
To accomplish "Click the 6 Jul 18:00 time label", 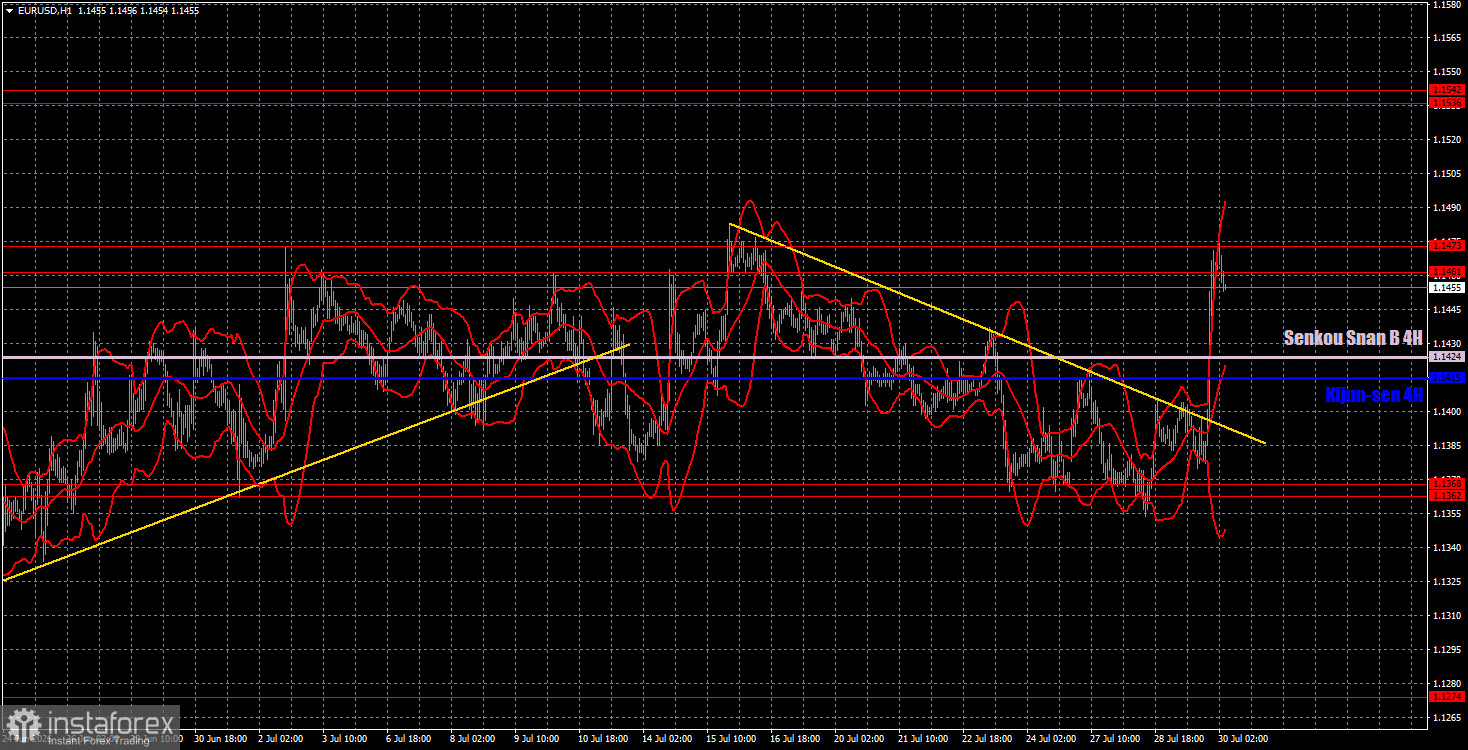I will tap(408, 739).
